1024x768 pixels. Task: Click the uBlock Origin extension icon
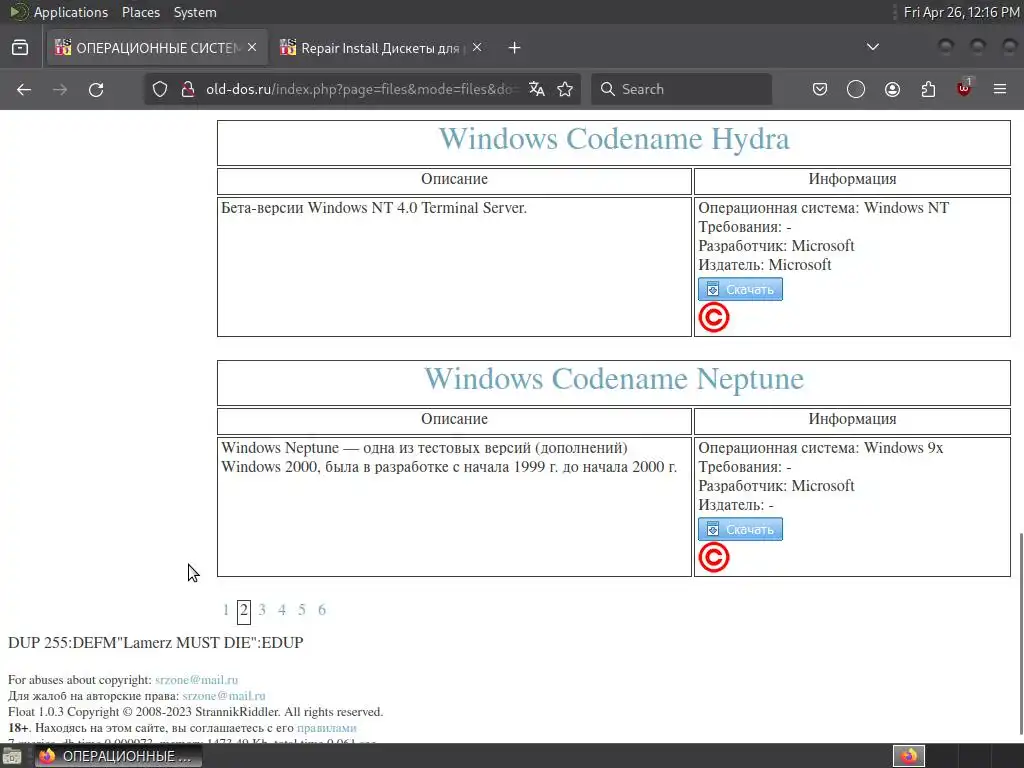click(x=964, y=88)
